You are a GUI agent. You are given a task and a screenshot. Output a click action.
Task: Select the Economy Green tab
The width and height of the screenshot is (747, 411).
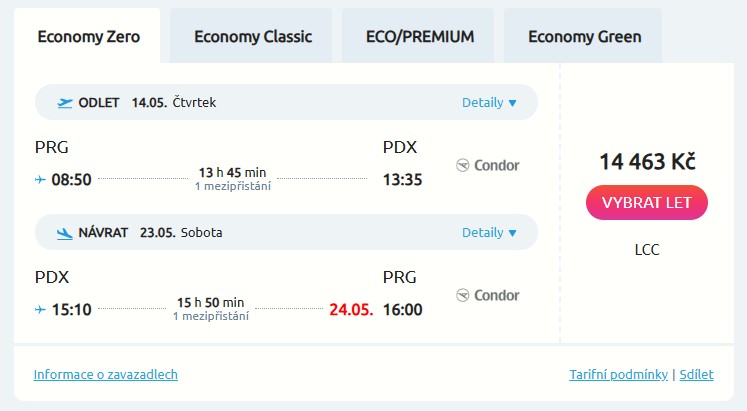[584, 37]
